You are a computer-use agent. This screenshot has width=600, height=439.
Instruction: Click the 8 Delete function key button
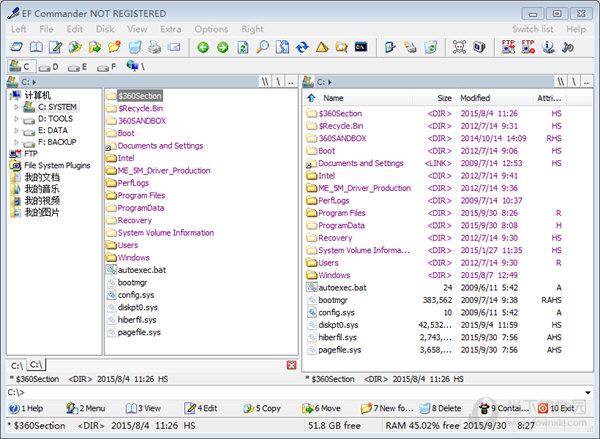(x=440, y=408)
